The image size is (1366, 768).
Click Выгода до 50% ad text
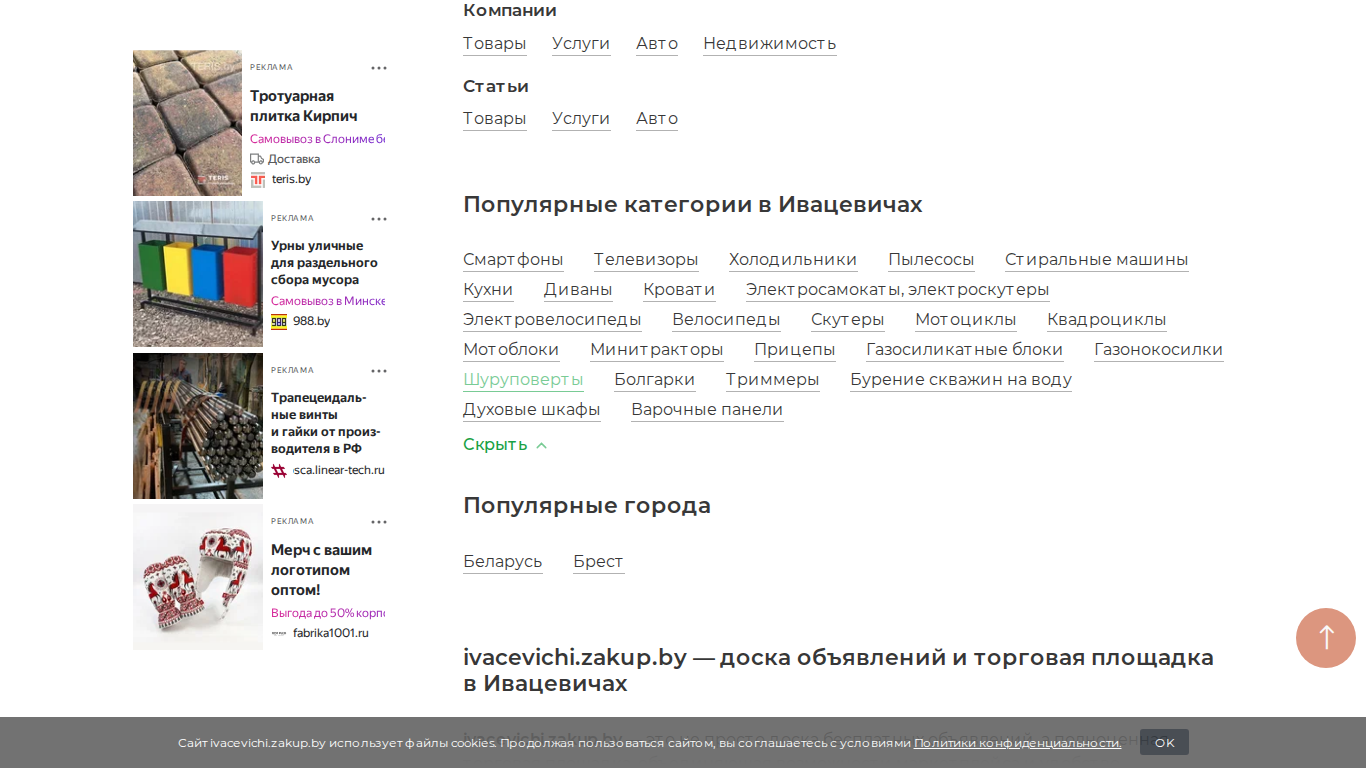tap(328, 613)
